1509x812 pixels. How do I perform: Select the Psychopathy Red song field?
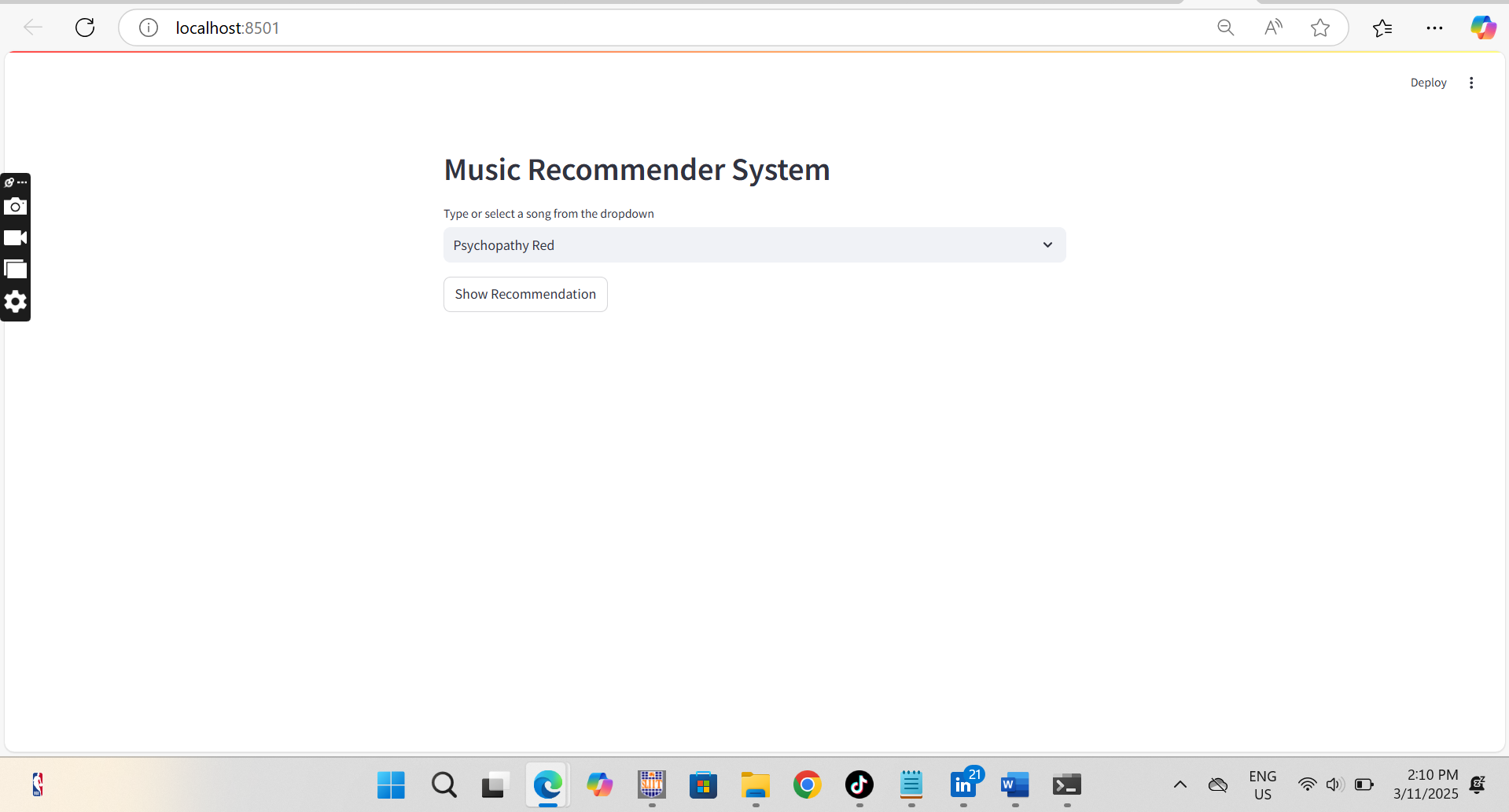pos(754,245)
